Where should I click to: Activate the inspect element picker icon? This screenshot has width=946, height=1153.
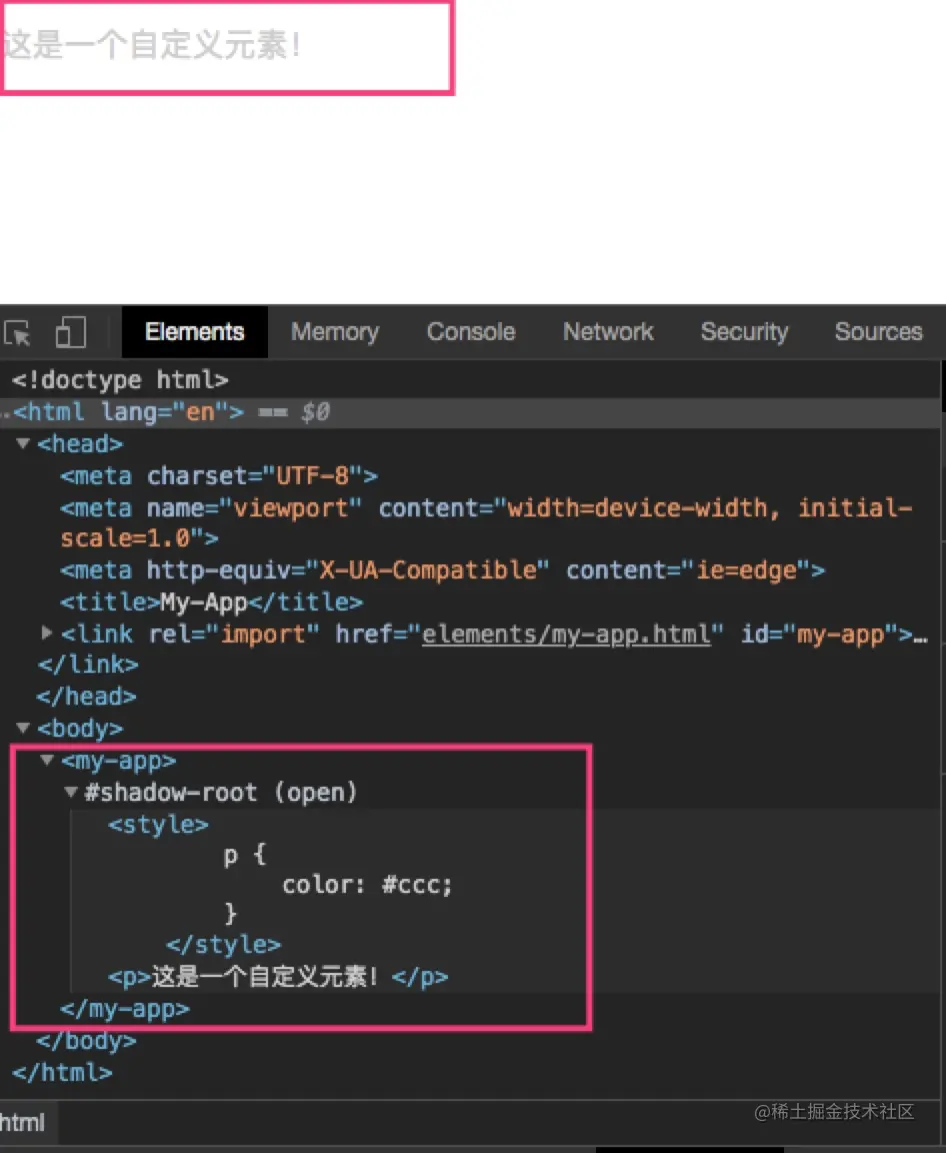click(x=18, y=332)
